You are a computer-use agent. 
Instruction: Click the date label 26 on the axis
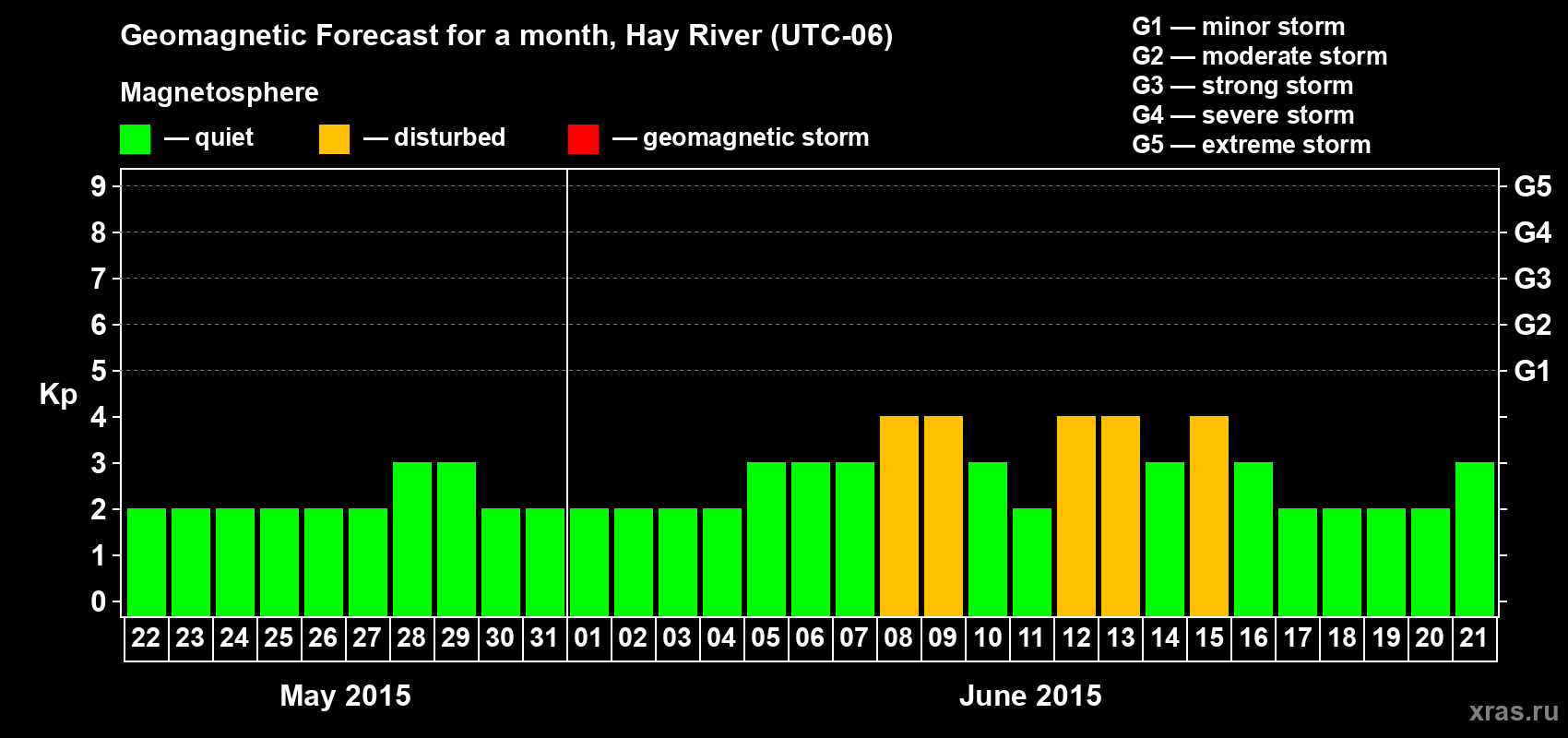323,638
